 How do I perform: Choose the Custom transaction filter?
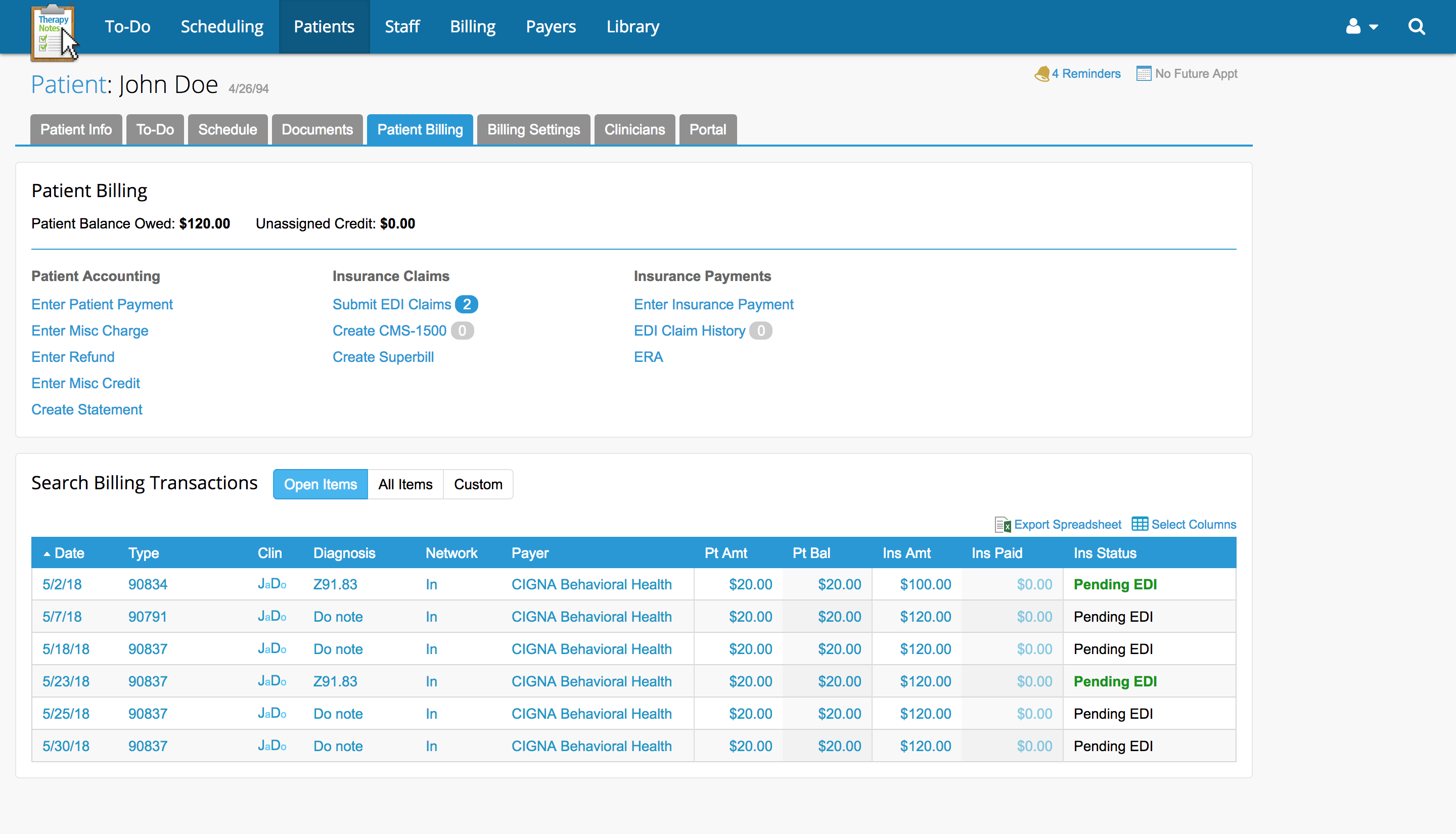coord(478,485)
